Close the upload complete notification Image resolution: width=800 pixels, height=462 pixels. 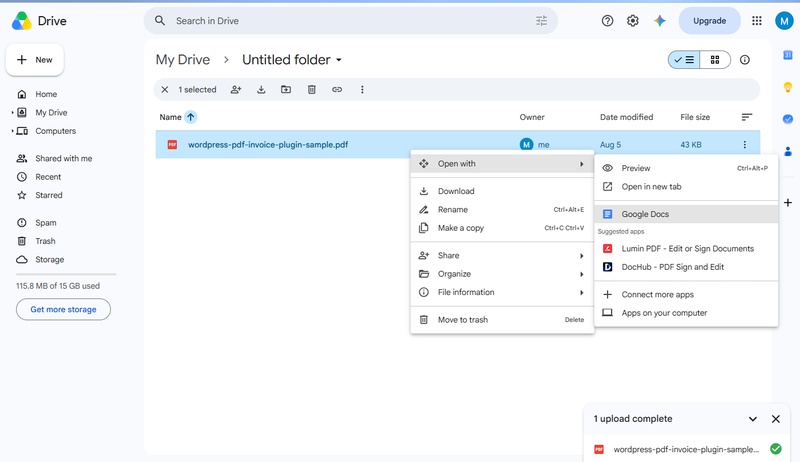click(776, 419)
